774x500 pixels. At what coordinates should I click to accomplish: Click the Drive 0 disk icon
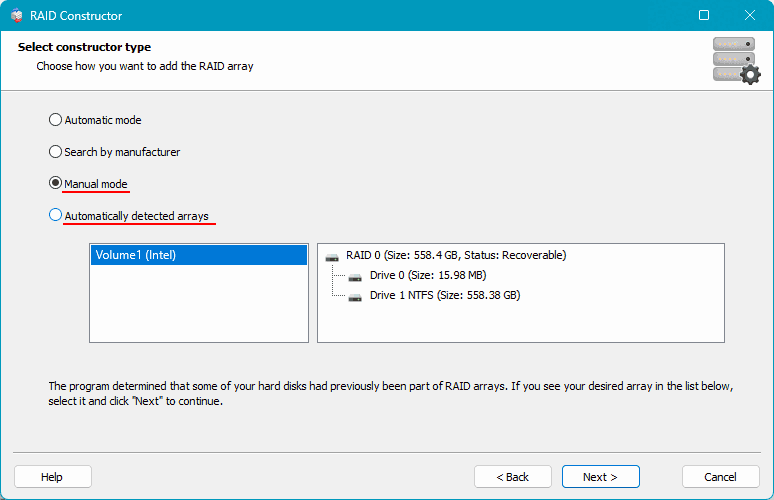pos(355,277)
